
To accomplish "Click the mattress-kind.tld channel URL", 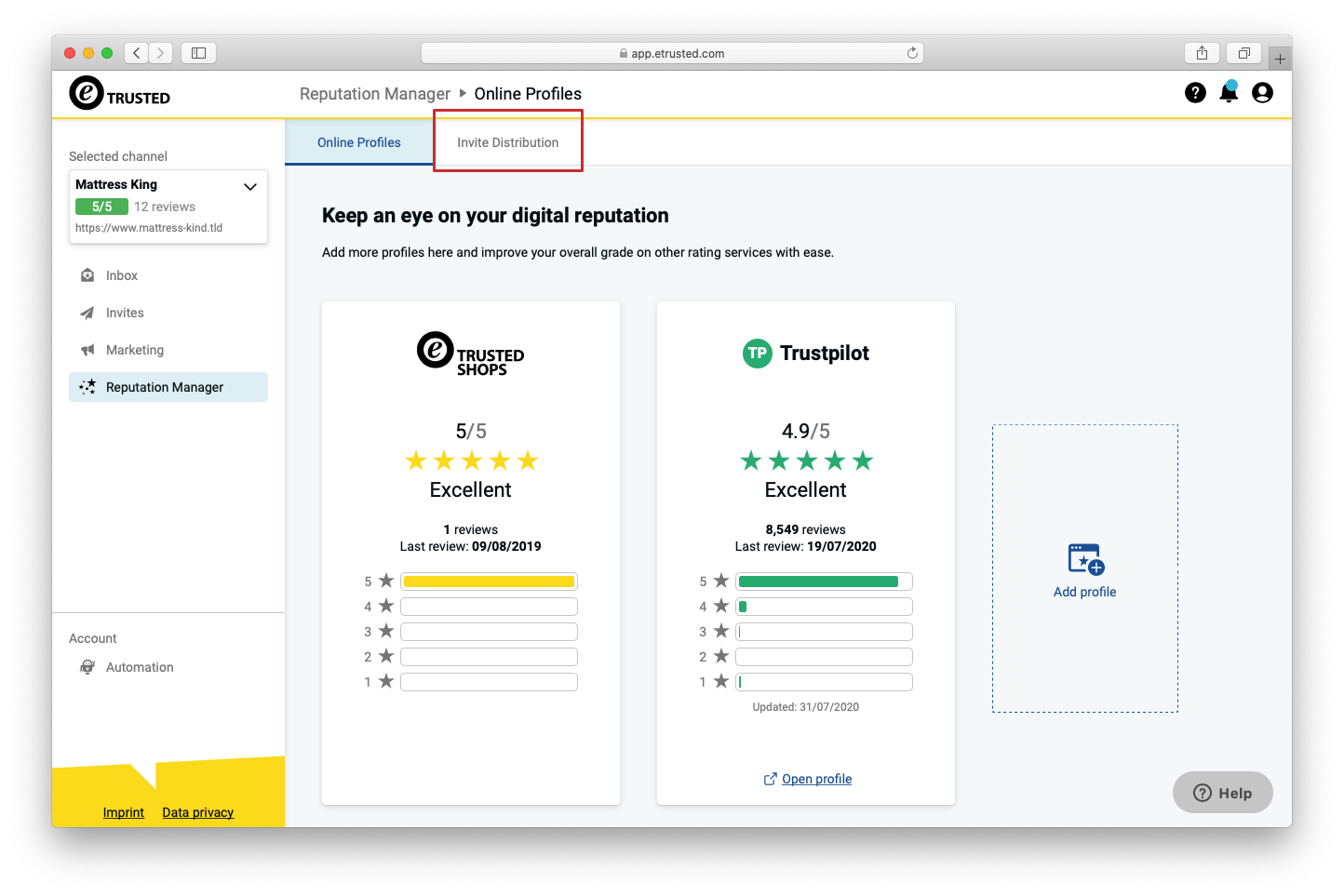I will 149,228.
